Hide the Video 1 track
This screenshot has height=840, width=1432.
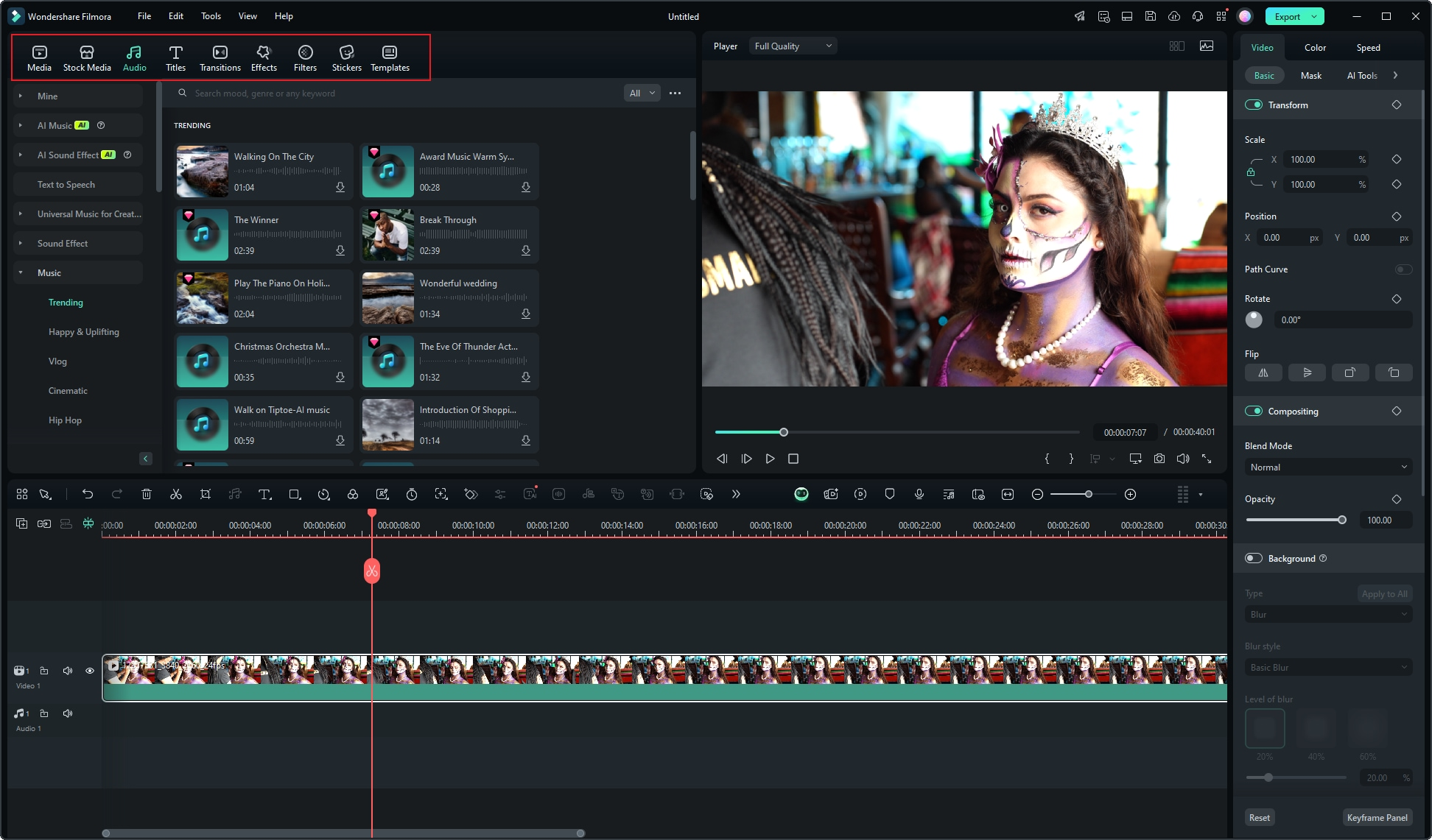[90, 671]
